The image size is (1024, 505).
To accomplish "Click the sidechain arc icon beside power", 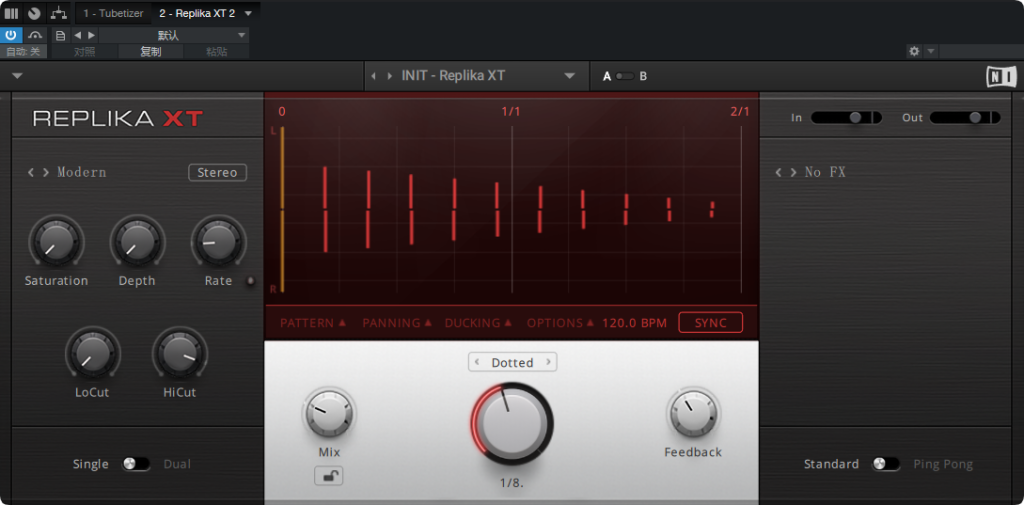I will click(36, 35).
